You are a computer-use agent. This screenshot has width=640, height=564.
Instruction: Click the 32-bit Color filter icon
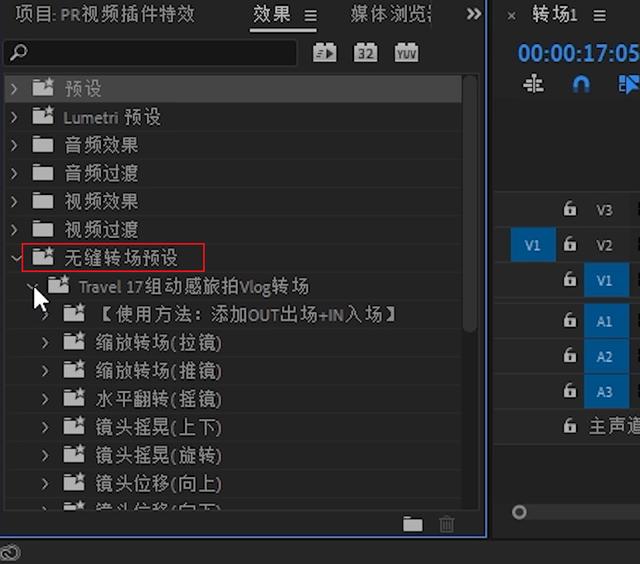click(365, 53)
